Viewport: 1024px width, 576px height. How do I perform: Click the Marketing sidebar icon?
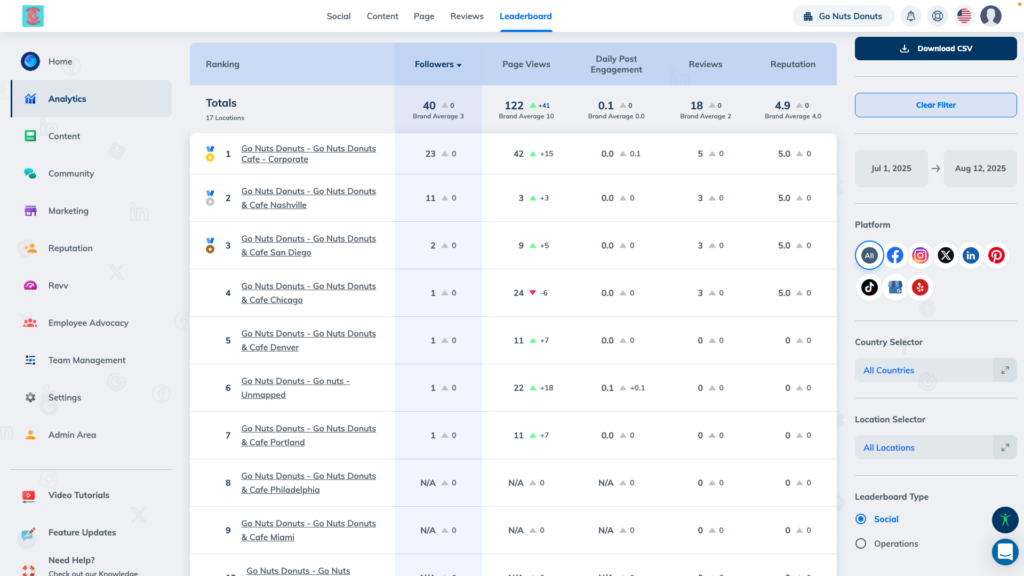[x=30, y=210]
